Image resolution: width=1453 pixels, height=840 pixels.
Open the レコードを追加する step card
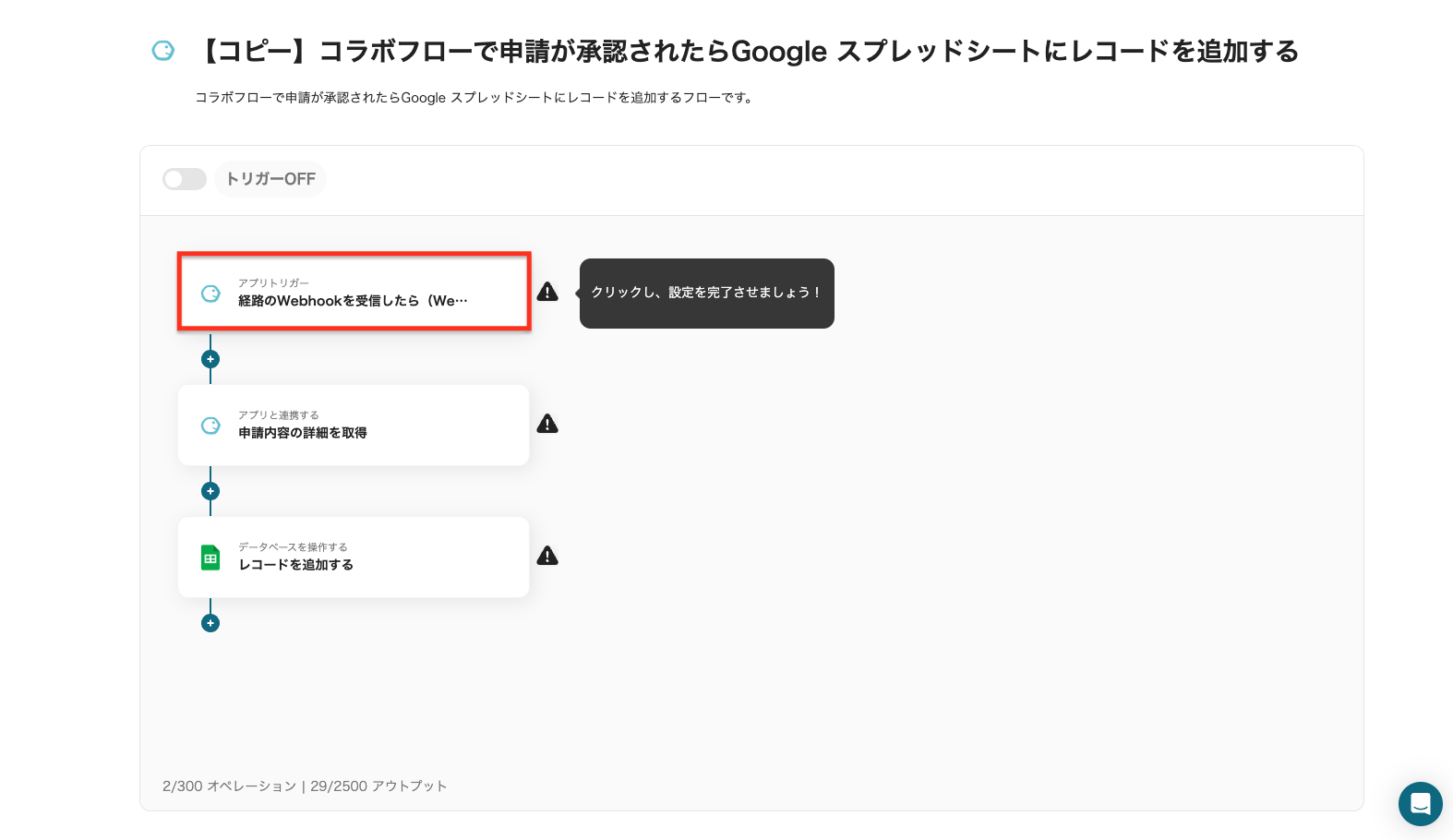pos(354,557)
